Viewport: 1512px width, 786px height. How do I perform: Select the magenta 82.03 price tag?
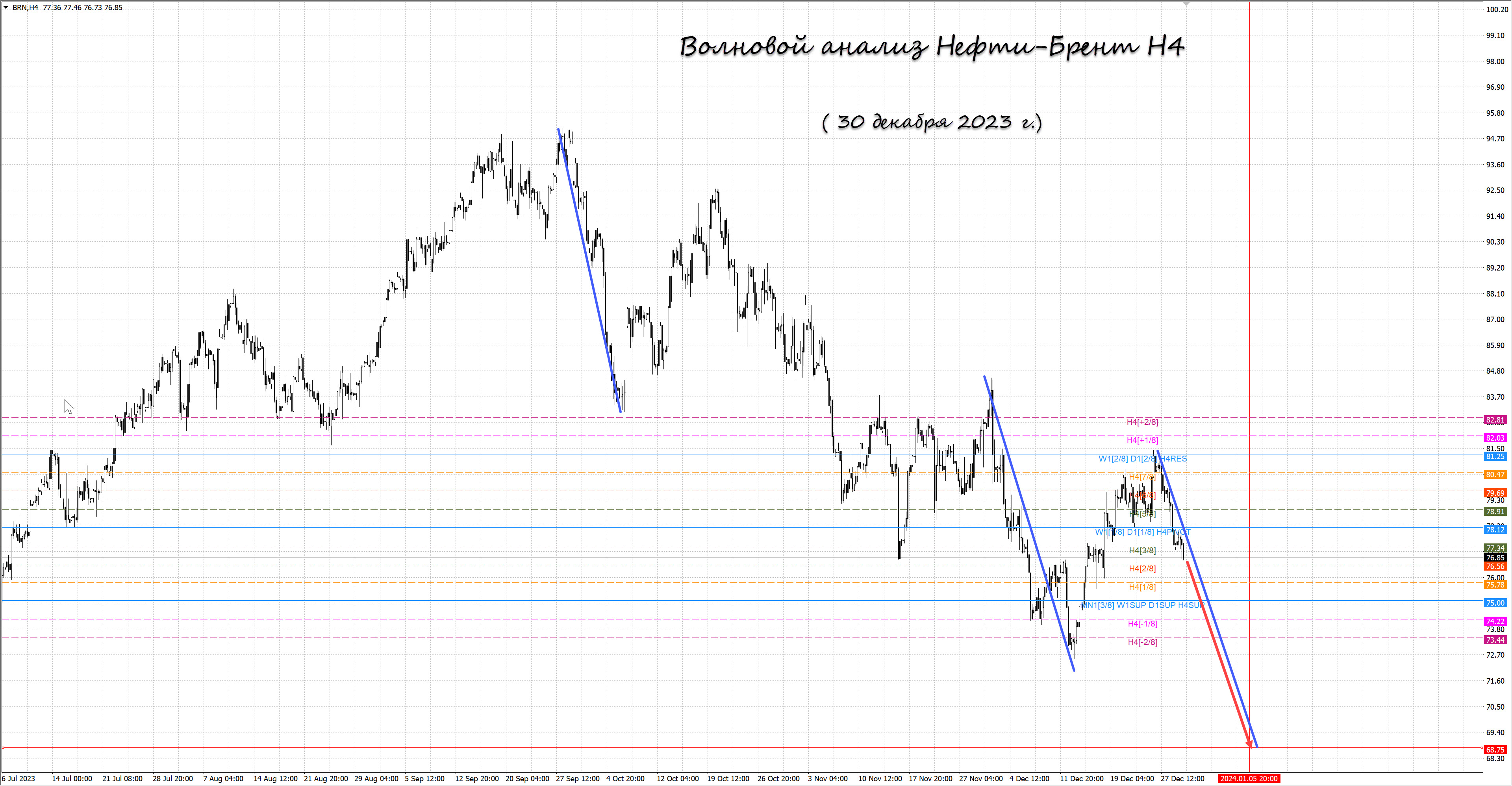click(1495, 438)
